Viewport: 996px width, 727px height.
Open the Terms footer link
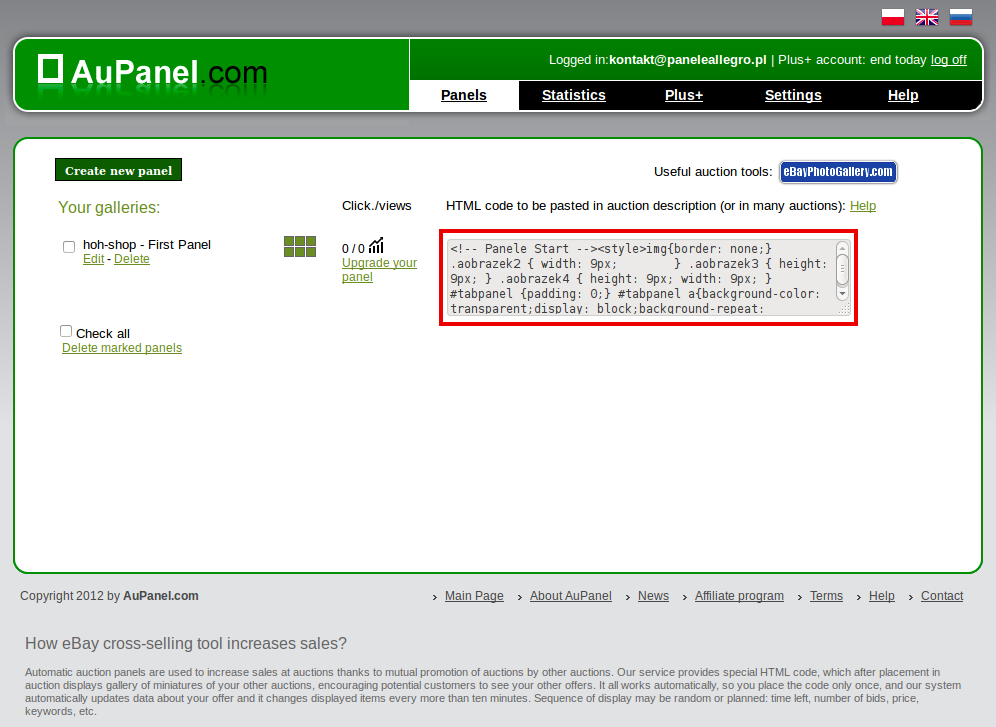click(826, 596)
